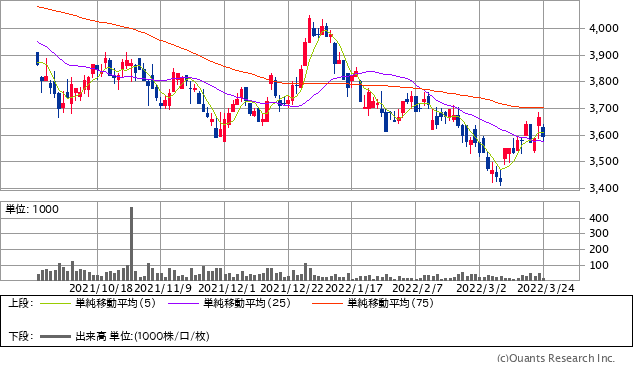Click the 3,700 price axis label

pos(604,108)
